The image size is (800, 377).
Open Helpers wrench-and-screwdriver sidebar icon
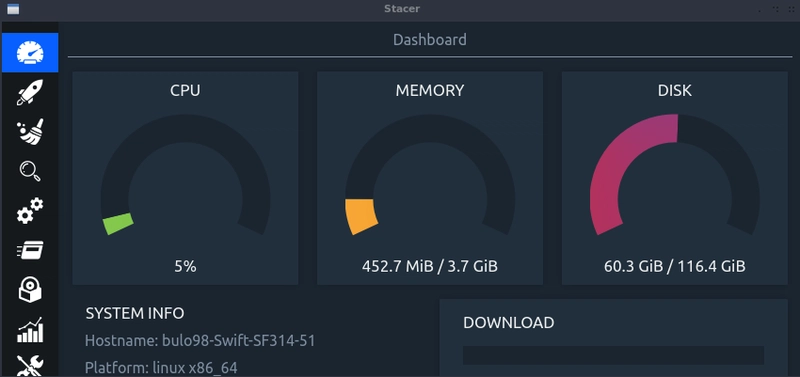tap(30, 366)
